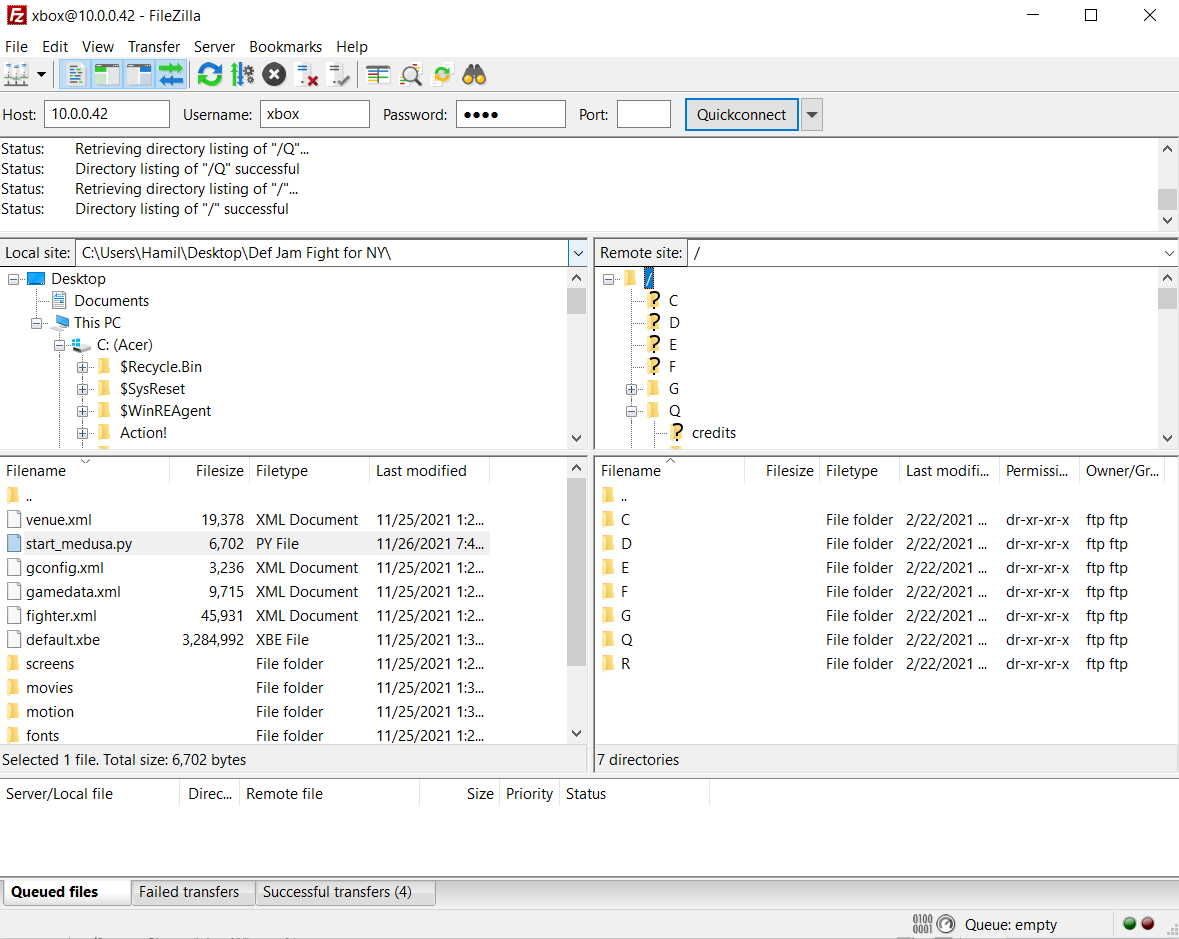Disconnect from the current server

[x=307, y=74]
